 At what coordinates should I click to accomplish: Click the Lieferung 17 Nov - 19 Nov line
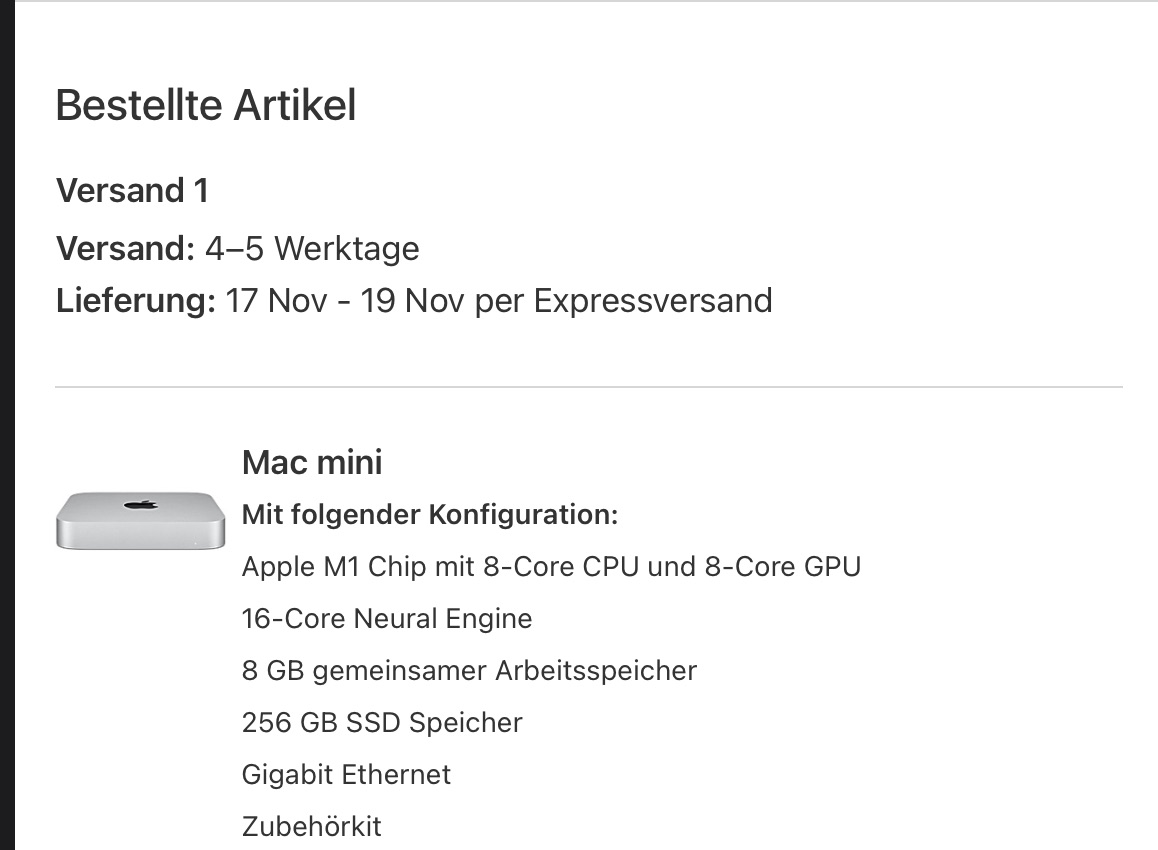point(414,301)
